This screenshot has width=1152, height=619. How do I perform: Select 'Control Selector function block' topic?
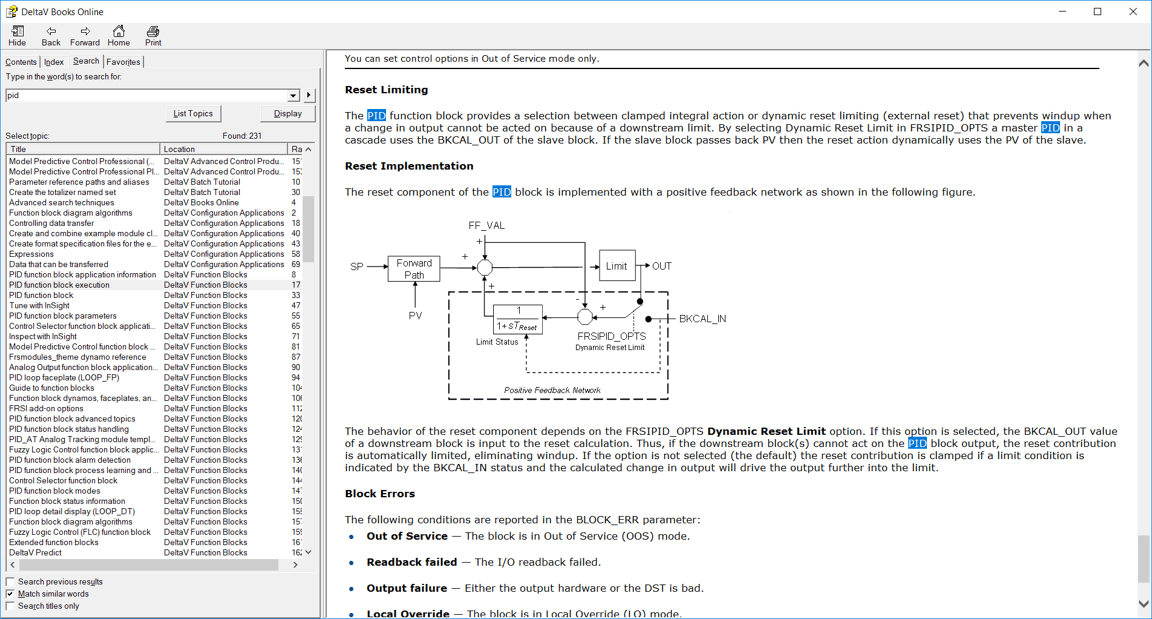tap(63, 480)
